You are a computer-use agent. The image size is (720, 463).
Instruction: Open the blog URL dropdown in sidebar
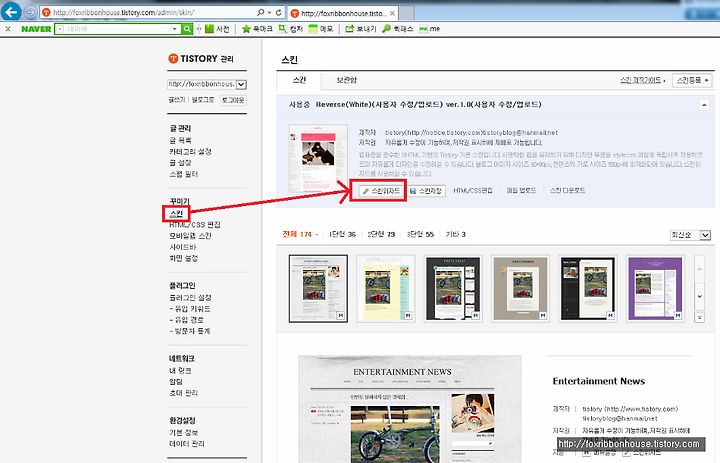click(242, 84)
